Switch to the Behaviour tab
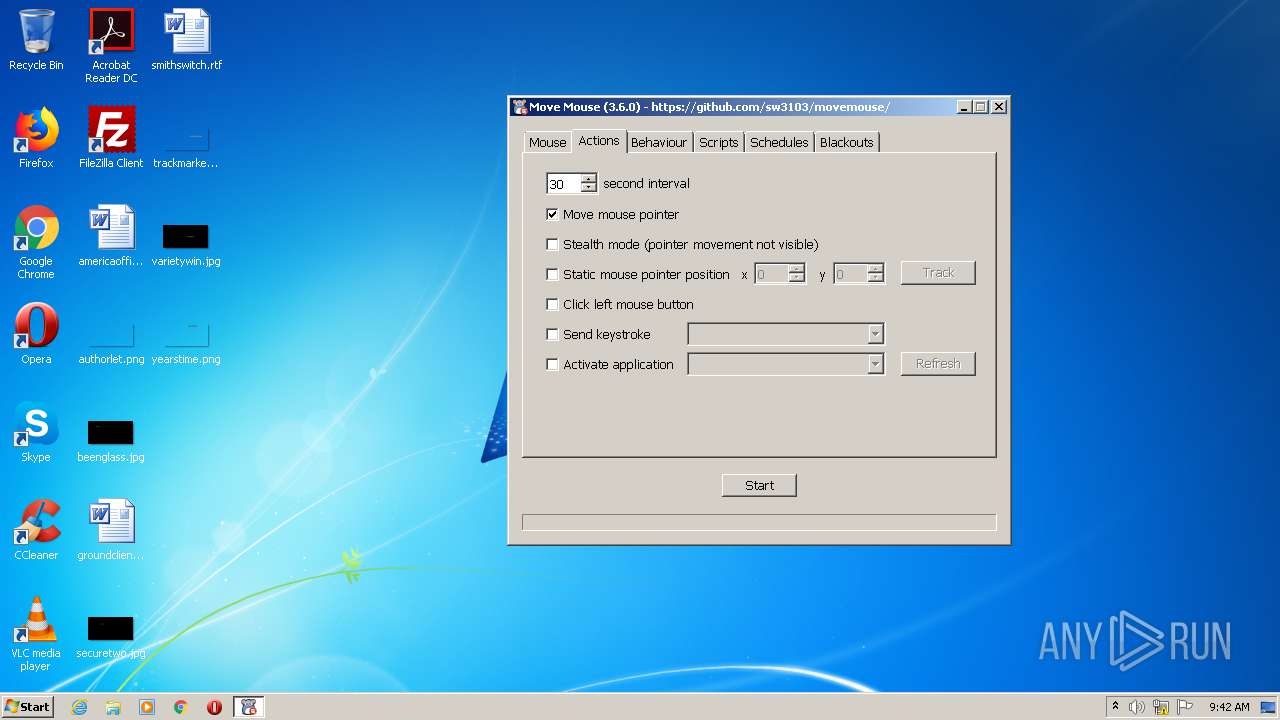Screen dimensions: 1280x720 click(659, 142)
